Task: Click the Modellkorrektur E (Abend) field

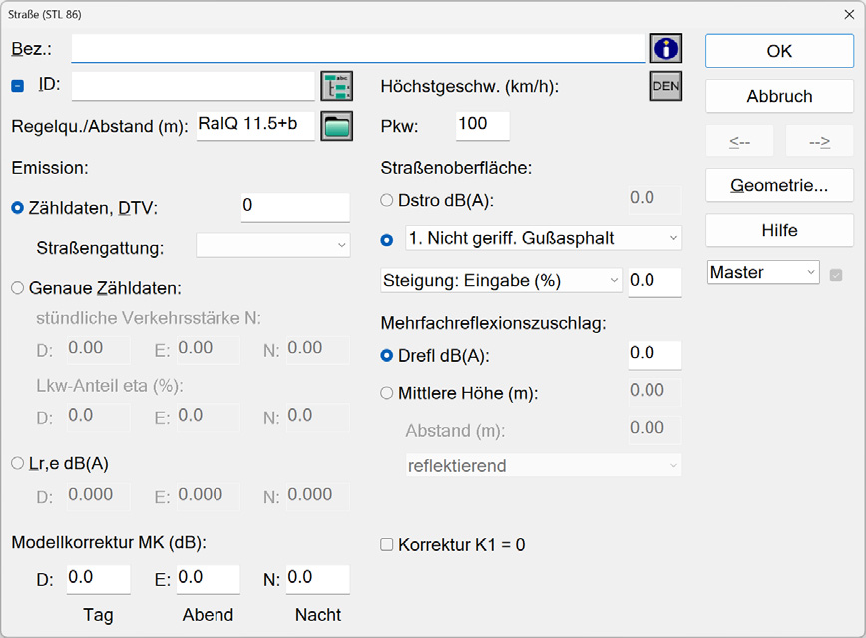Action: [x=208, y=579]
